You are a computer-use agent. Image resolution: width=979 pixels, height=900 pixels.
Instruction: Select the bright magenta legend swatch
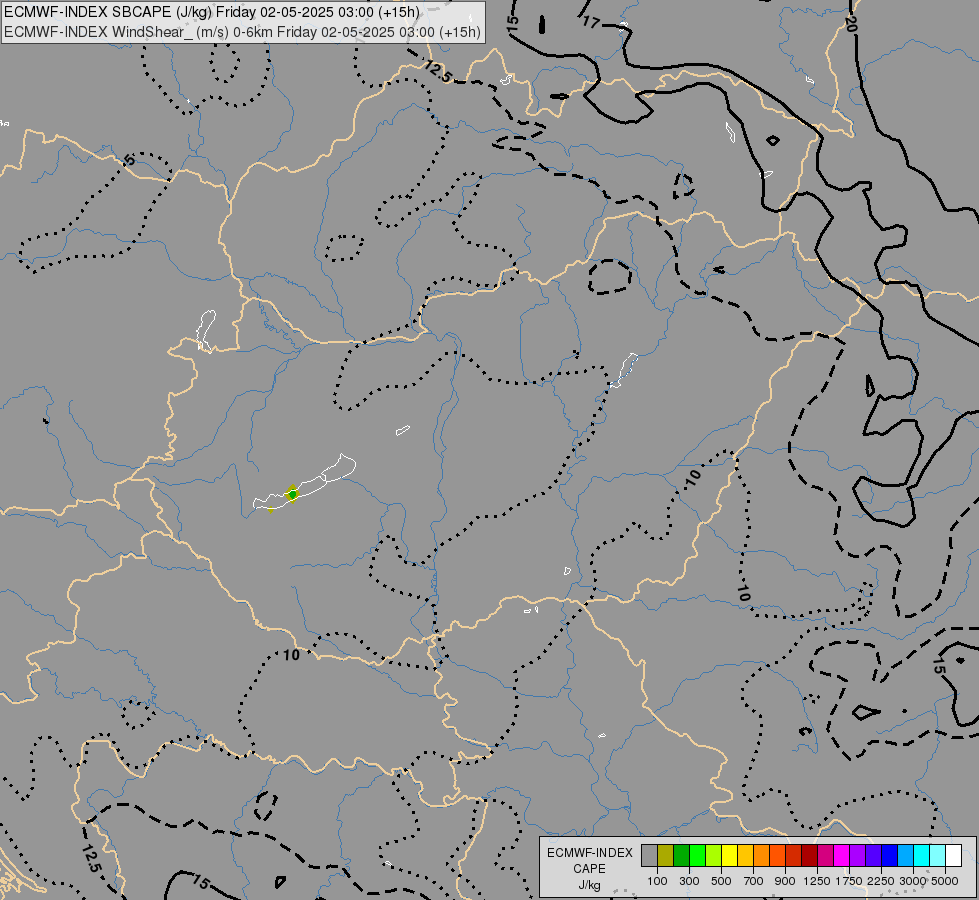pyautogui.click(x=842, y=856)
